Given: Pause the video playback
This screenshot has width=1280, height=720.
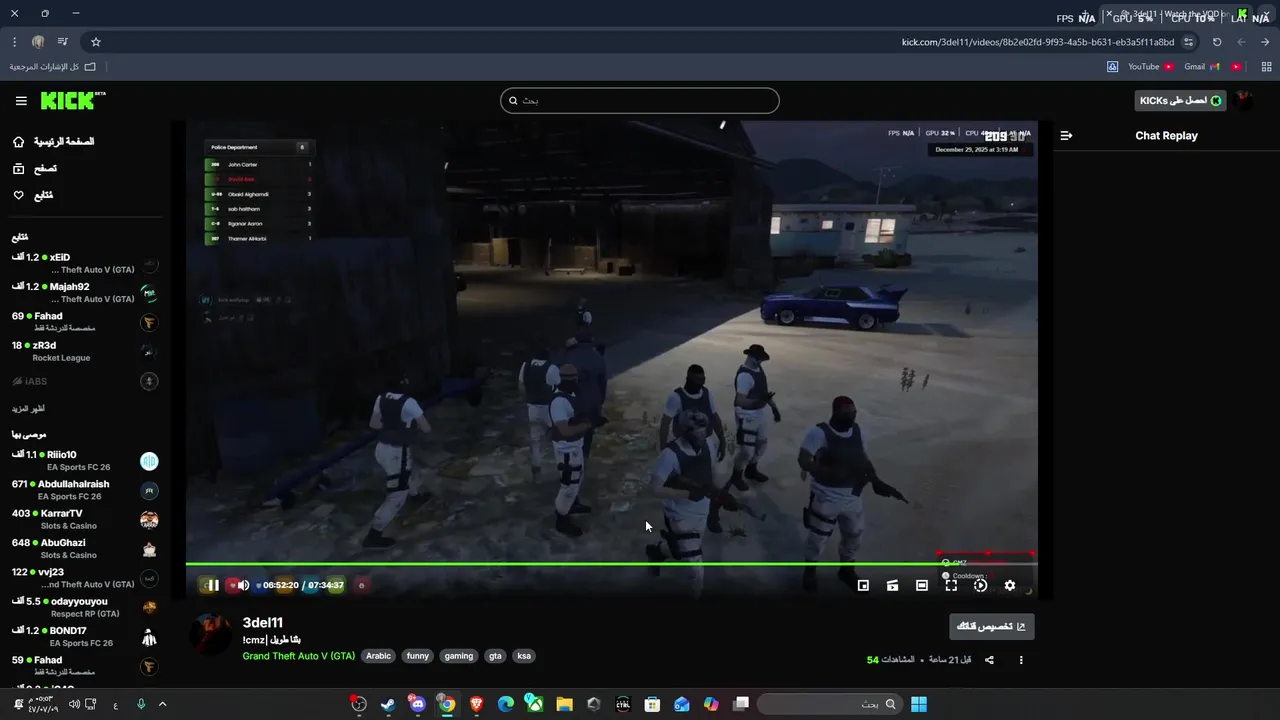Looking at the screenshot, I should 213,586.
